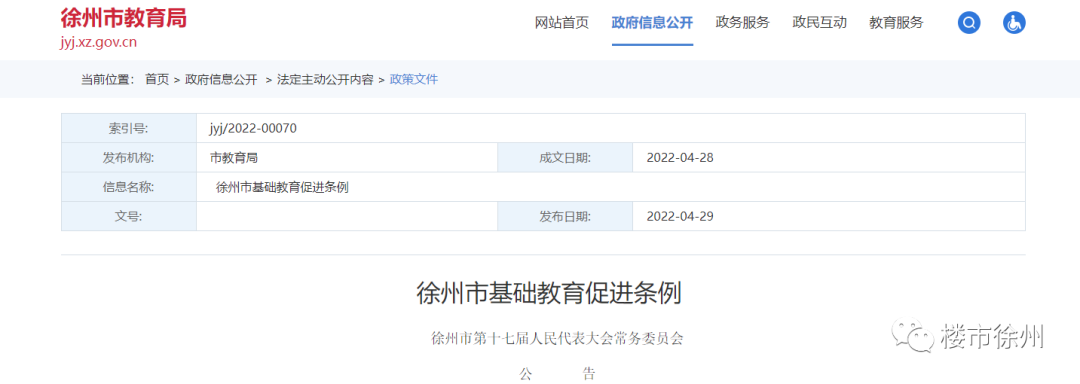Open 政务服务 navigation item

[x=742, y=23]
